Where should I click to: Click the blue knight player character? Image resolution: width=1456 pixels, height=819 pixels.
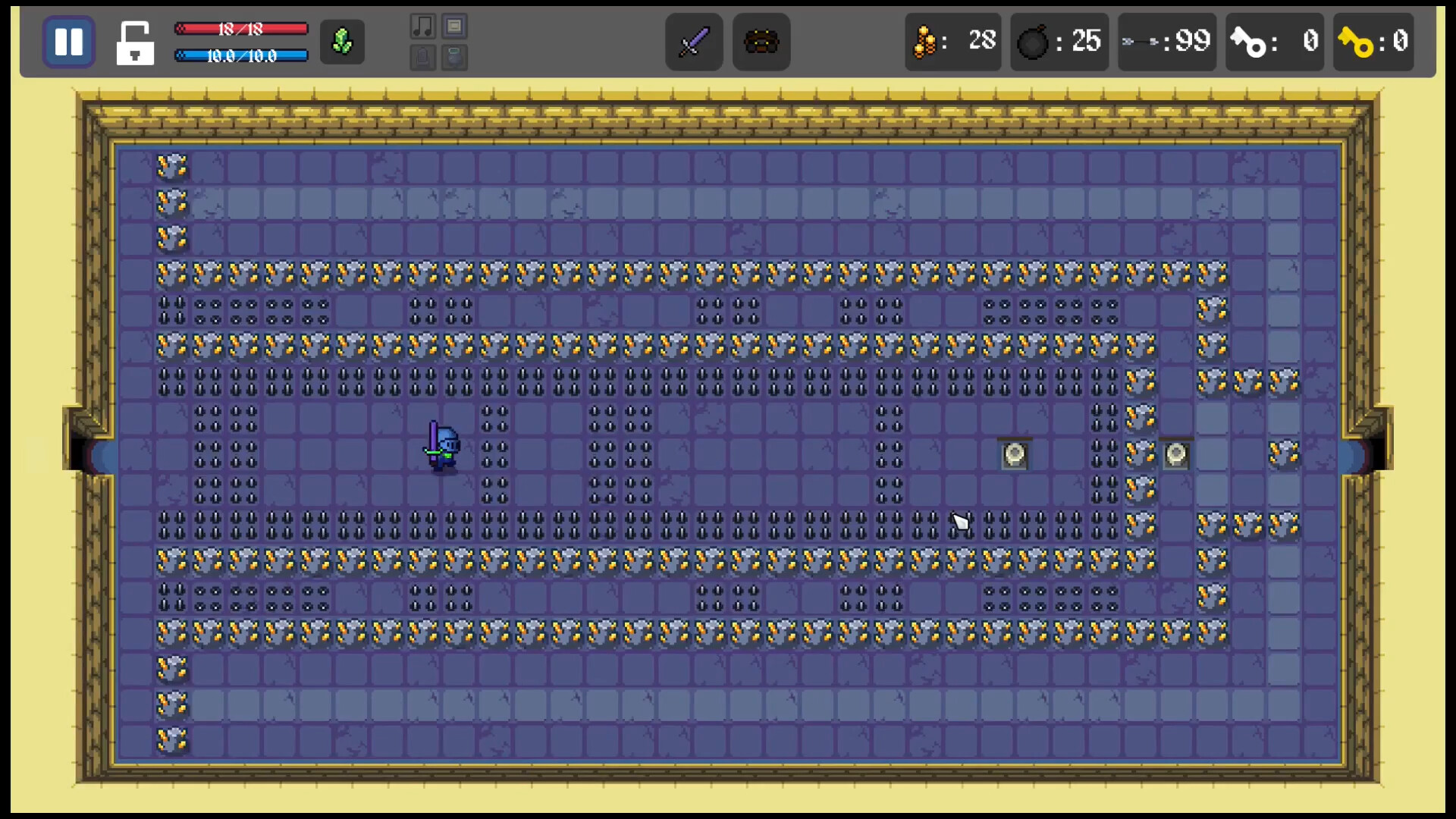coord(443,447)
